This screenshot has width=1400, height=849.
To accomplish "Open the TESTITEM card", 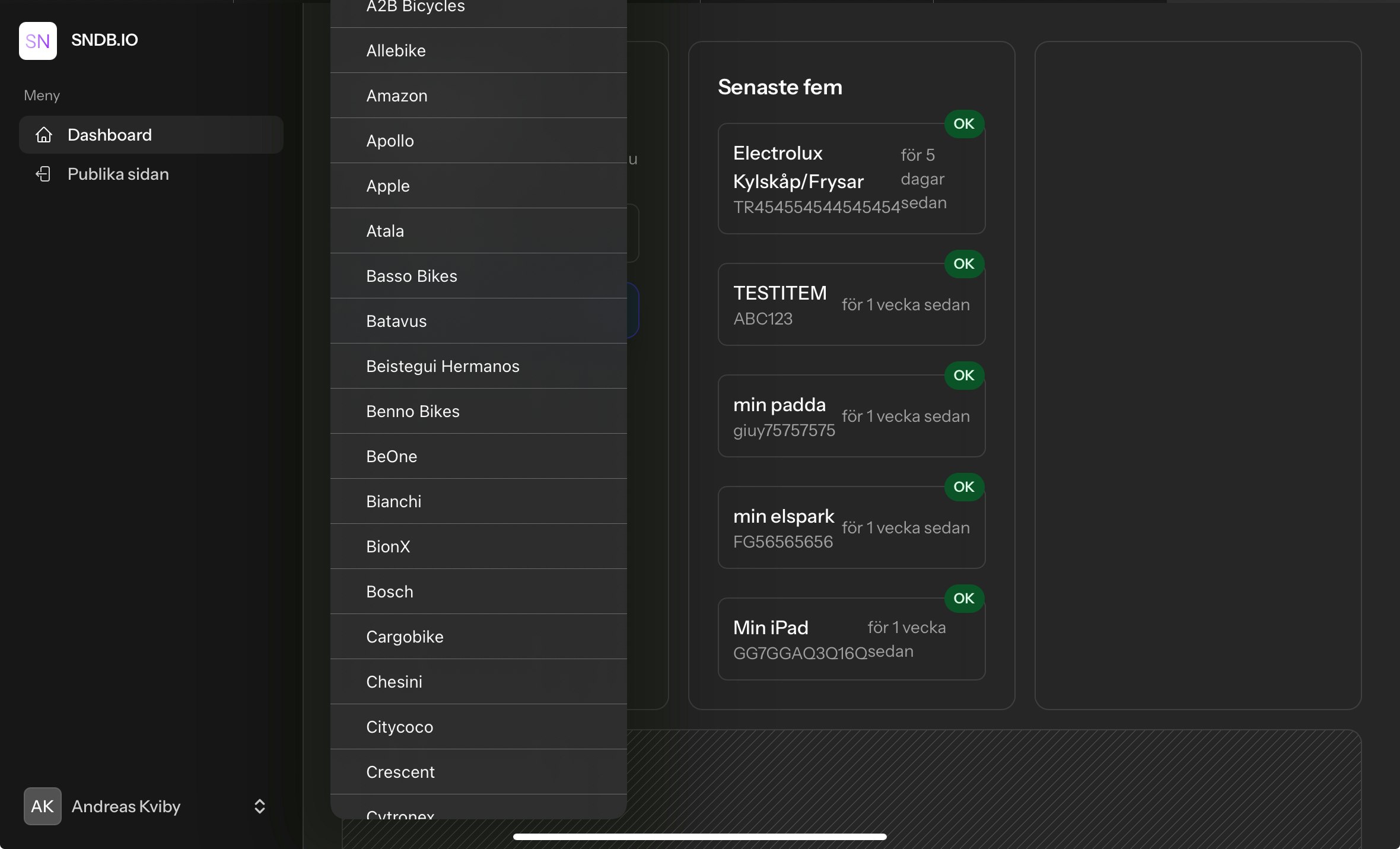I will (x=851, y=304).
